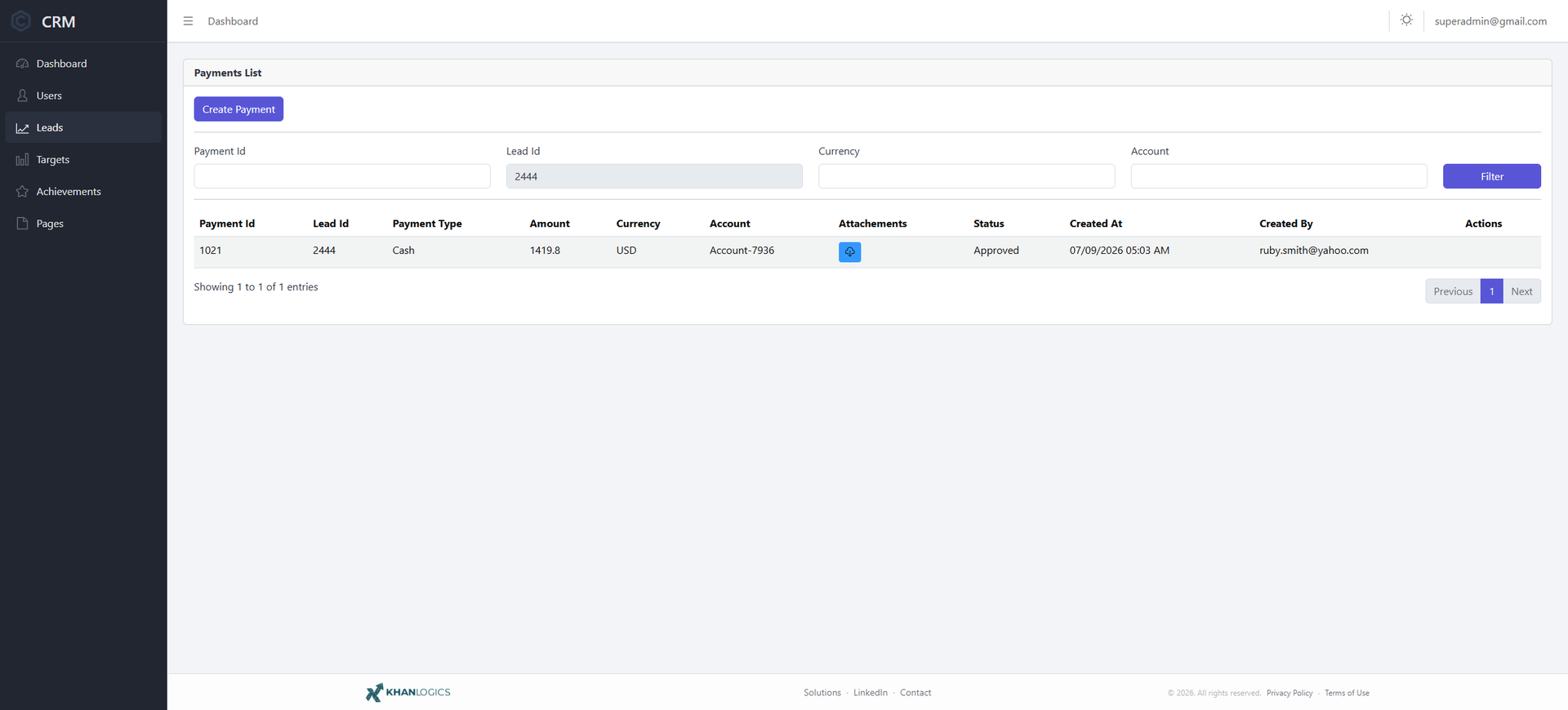
Task: Apply filters with the Filter button
Action: [1491, 176]
